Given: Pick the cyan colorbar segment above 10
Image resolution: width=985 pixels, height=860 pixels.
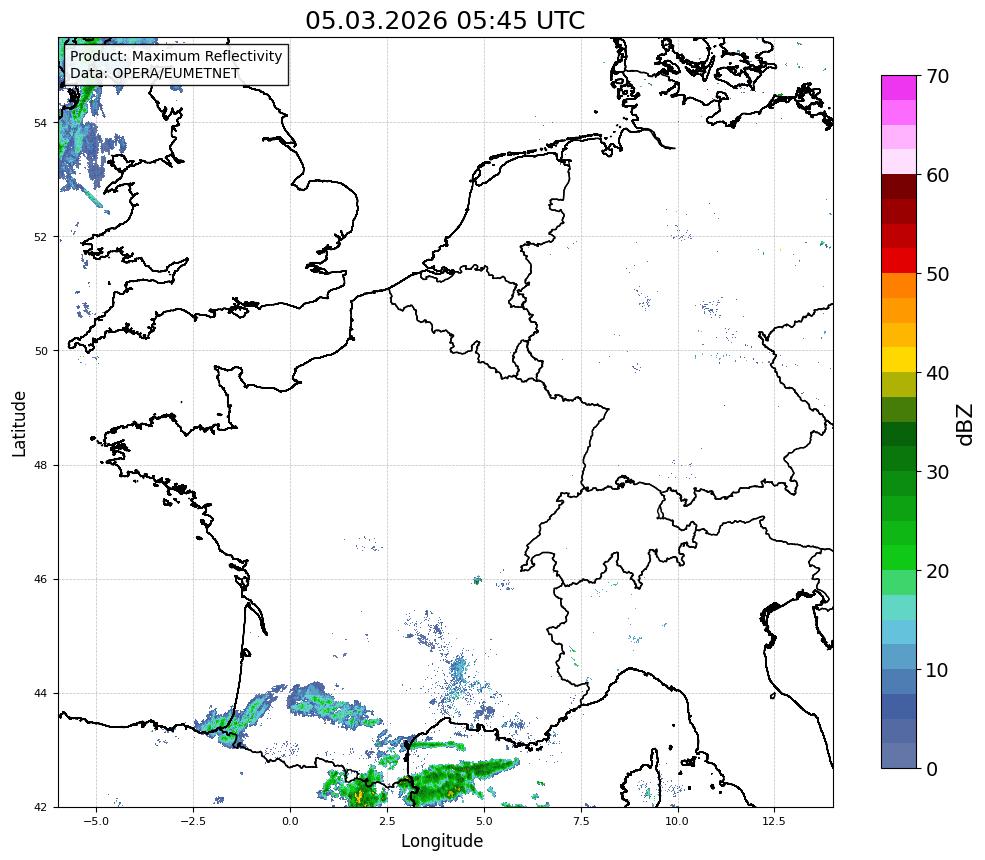Looking at the screenshot, I should (x=899, y=633).
